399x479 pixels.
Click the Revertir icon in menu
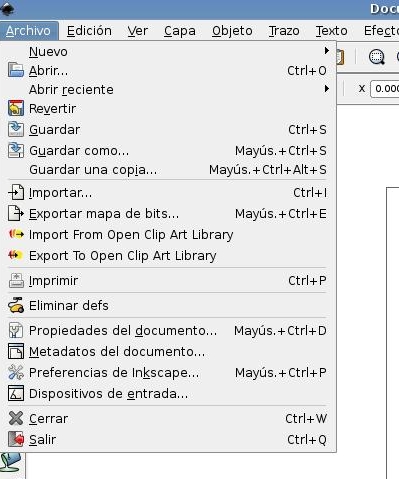pos(16,108)
